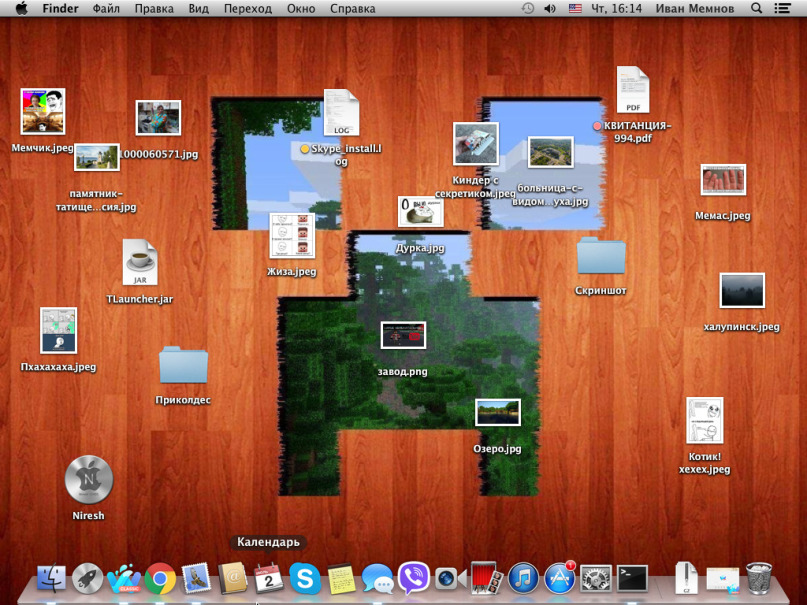This screenshot has height=605, width=807.
Task: Open Time Machine status in menu bar
Action: 528,8
